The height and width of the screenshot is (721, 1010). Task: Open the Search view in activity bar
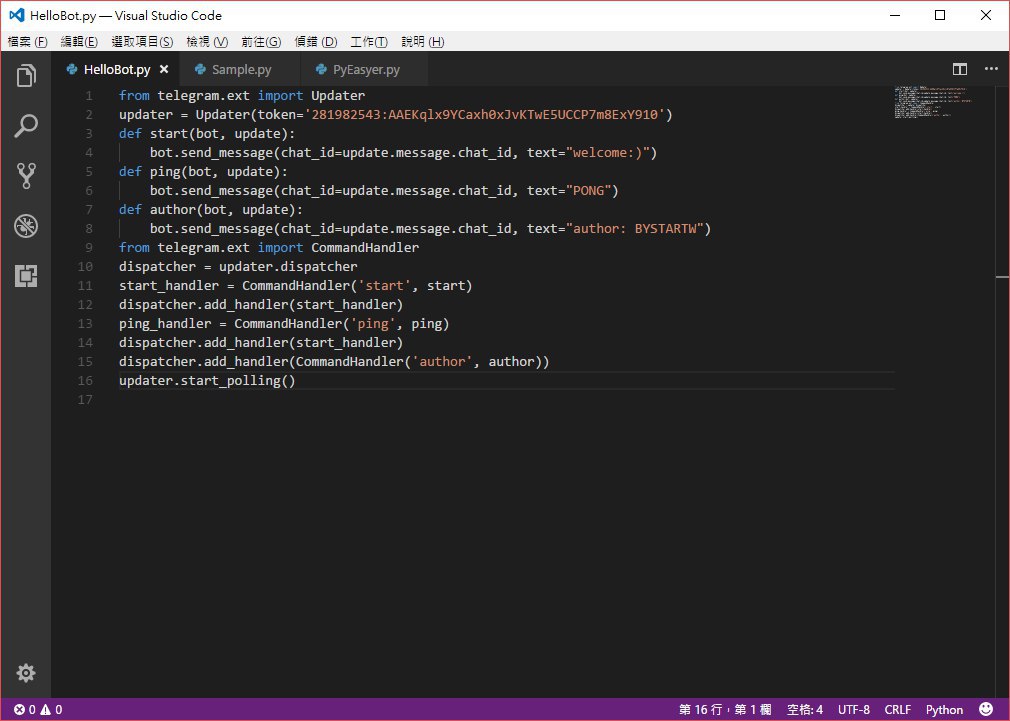[26, 126]
